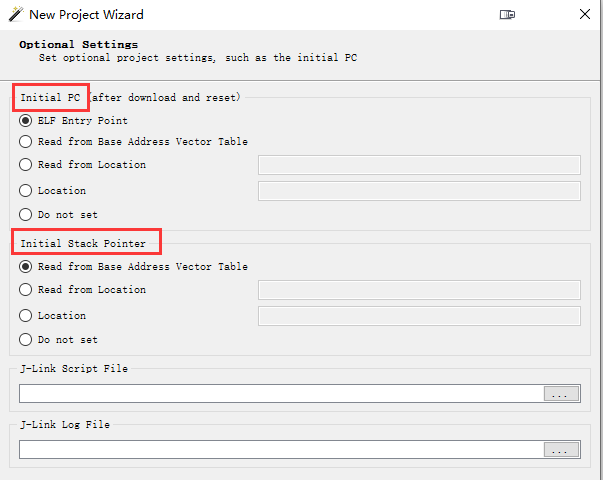Click the J-Link Log File path field

[x=282, y=450]
